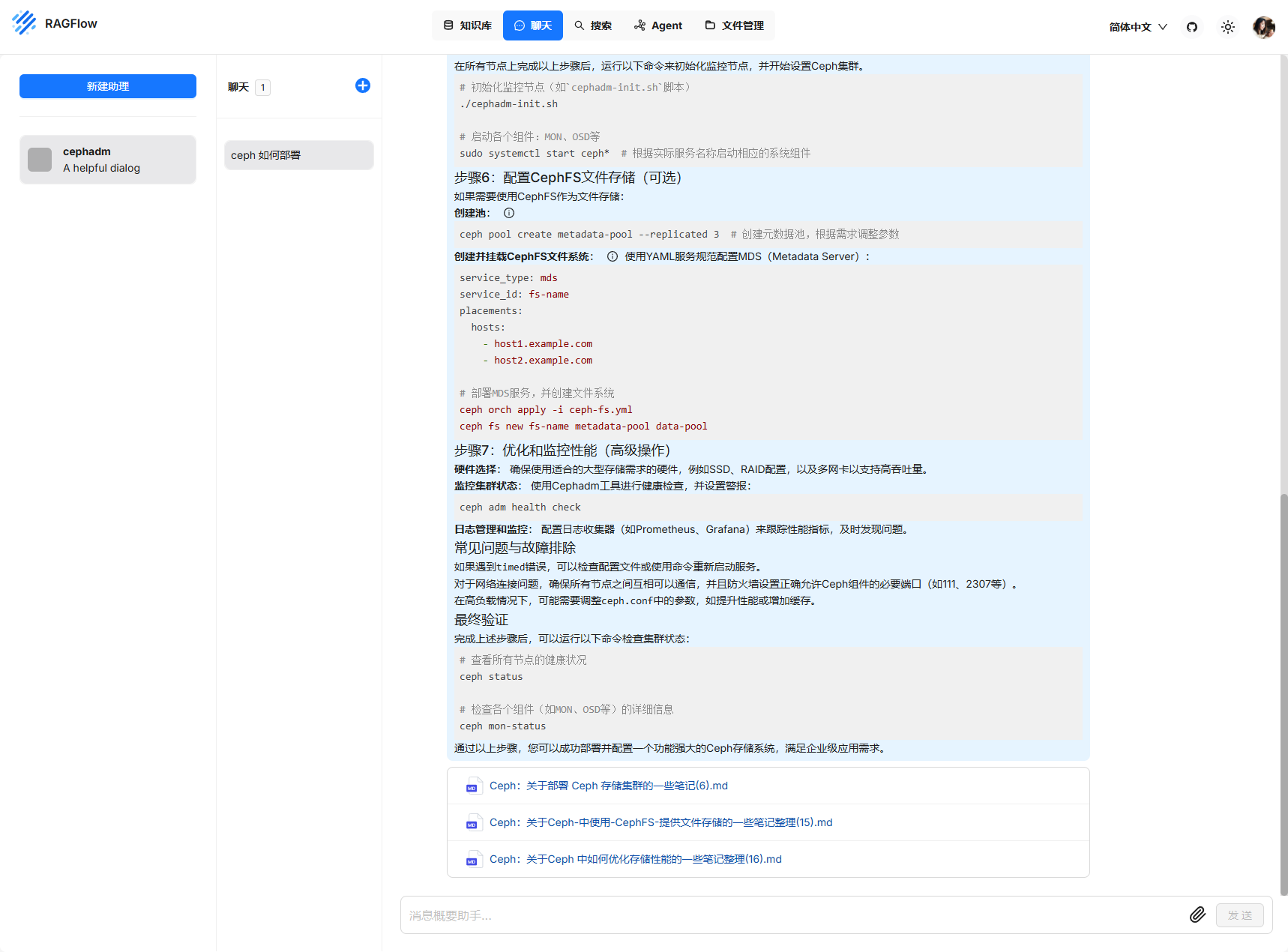Go to the Agent tab

(x=658, y=25)
